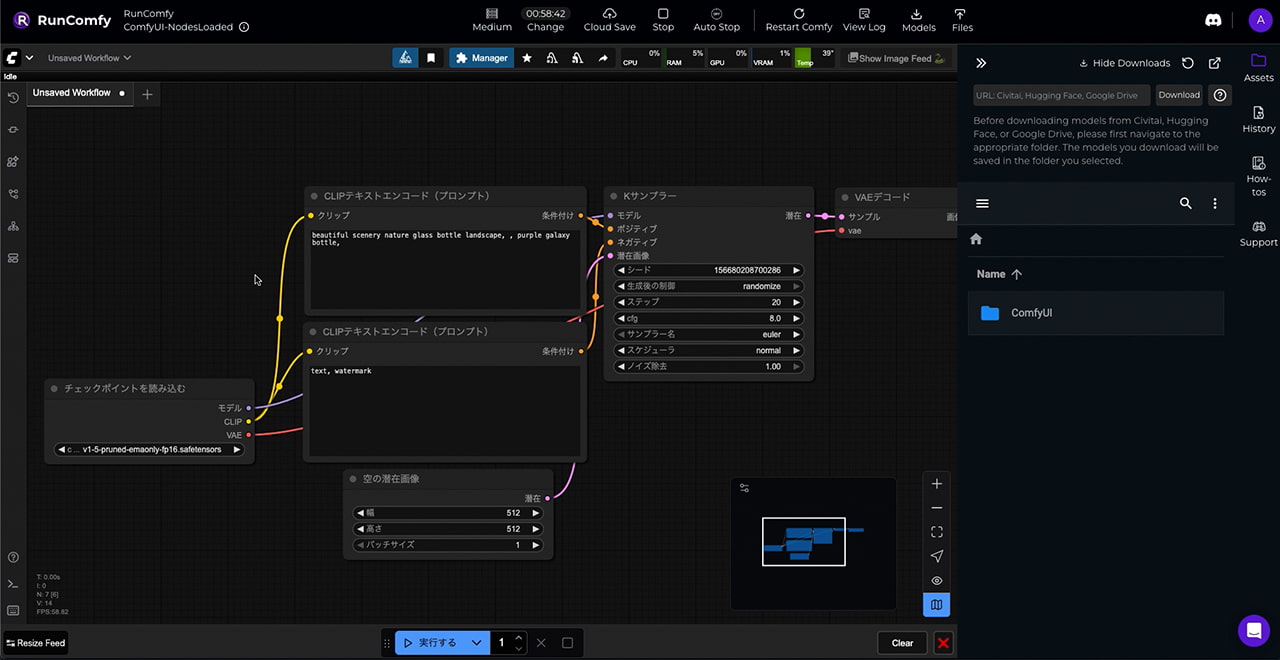Search files with magnifier icon
Image resolution: width=1280 pixels, height=660 pixels.
pyautogui.click(x=1185, y=203)
